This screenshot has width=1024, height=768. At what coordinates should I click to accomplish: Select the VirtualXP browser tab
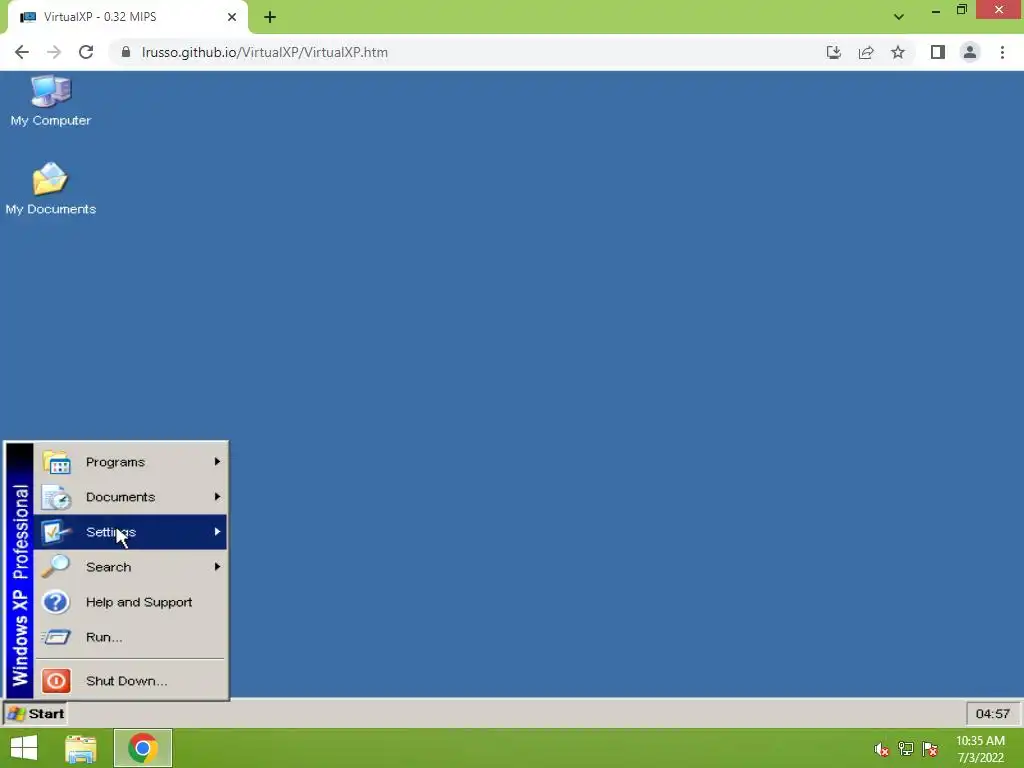tap(127, 17)
